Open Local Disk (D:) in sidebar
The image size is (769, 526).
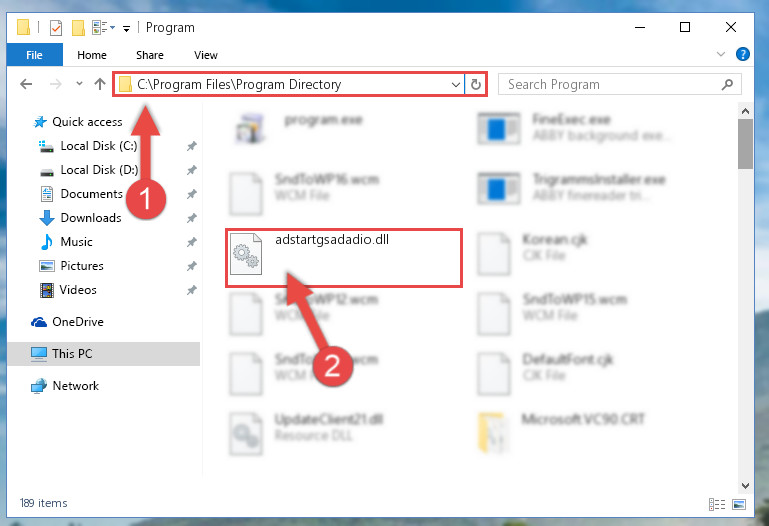99,170
